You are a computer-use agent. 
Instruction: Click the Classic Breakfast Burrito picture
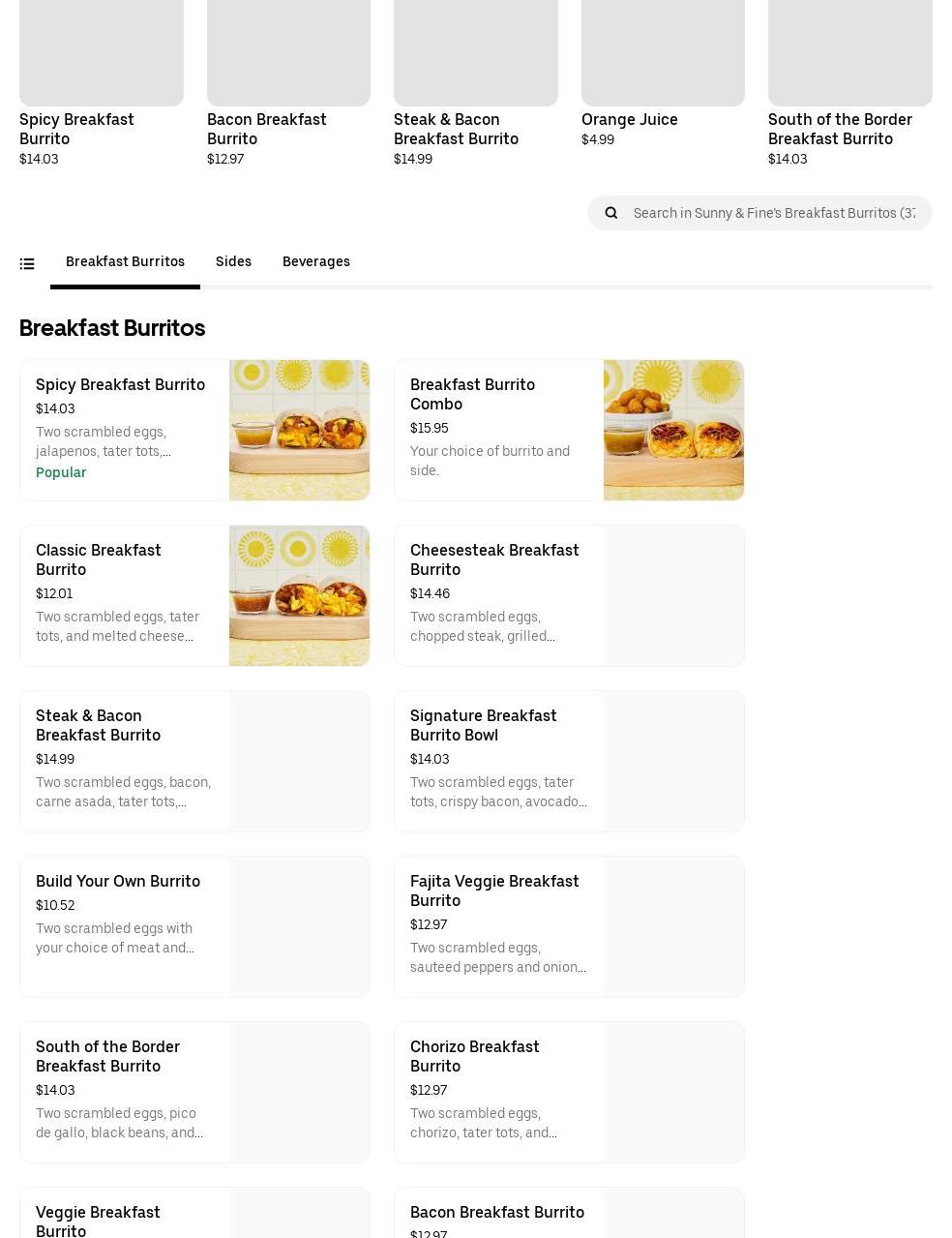(299, 596)
